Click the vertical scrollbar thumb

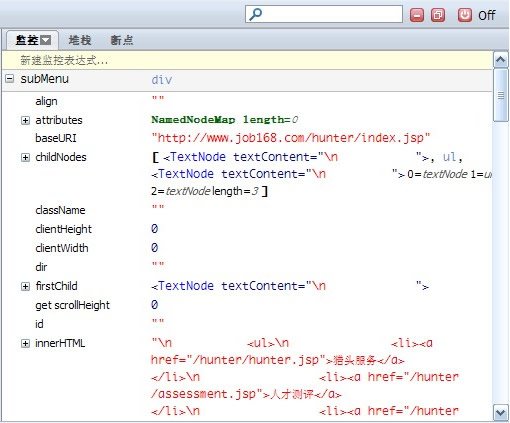coord(501,95)
